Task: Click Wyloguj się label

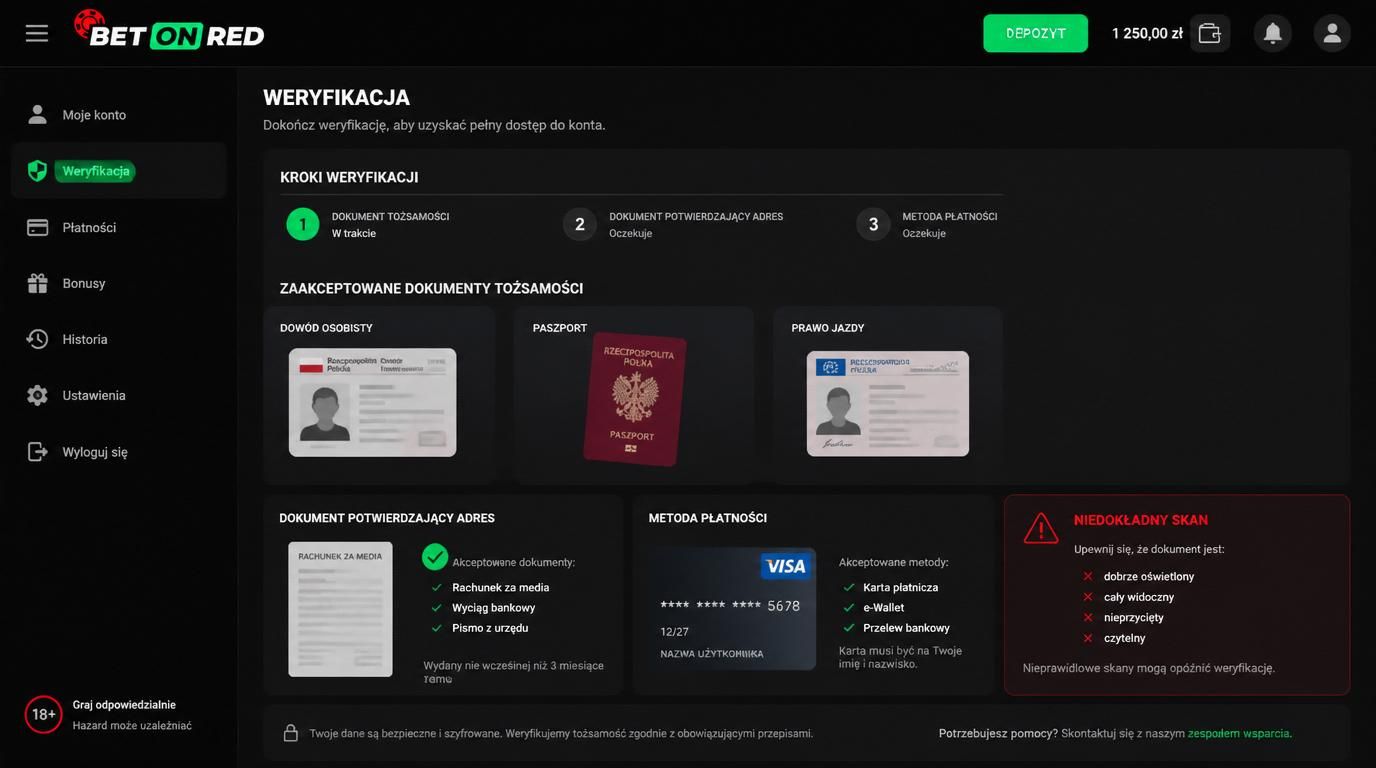Action: pyautogui.click(x=95, y=452)
